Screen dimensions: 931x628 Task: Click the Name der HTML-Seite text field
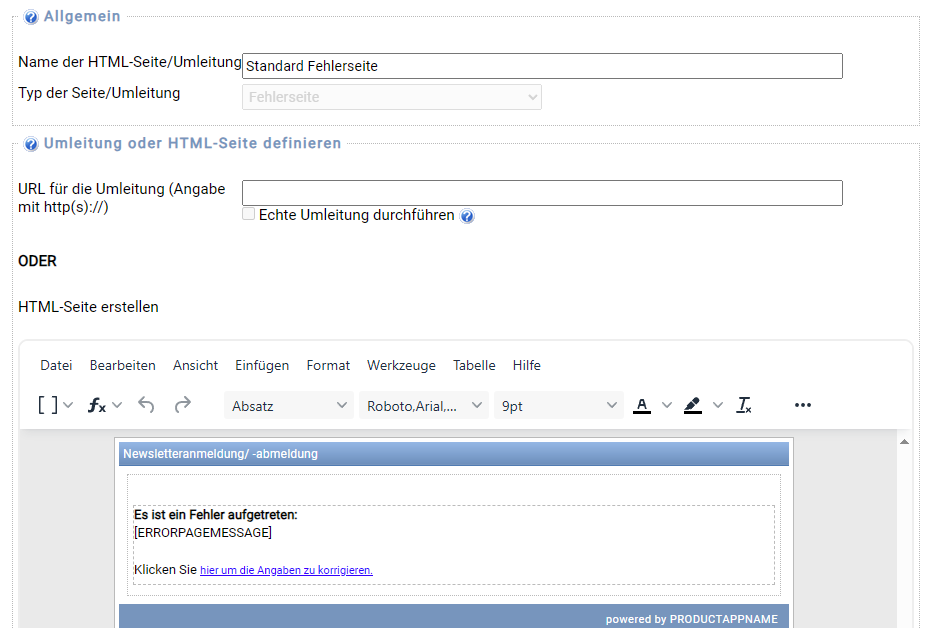542,66
